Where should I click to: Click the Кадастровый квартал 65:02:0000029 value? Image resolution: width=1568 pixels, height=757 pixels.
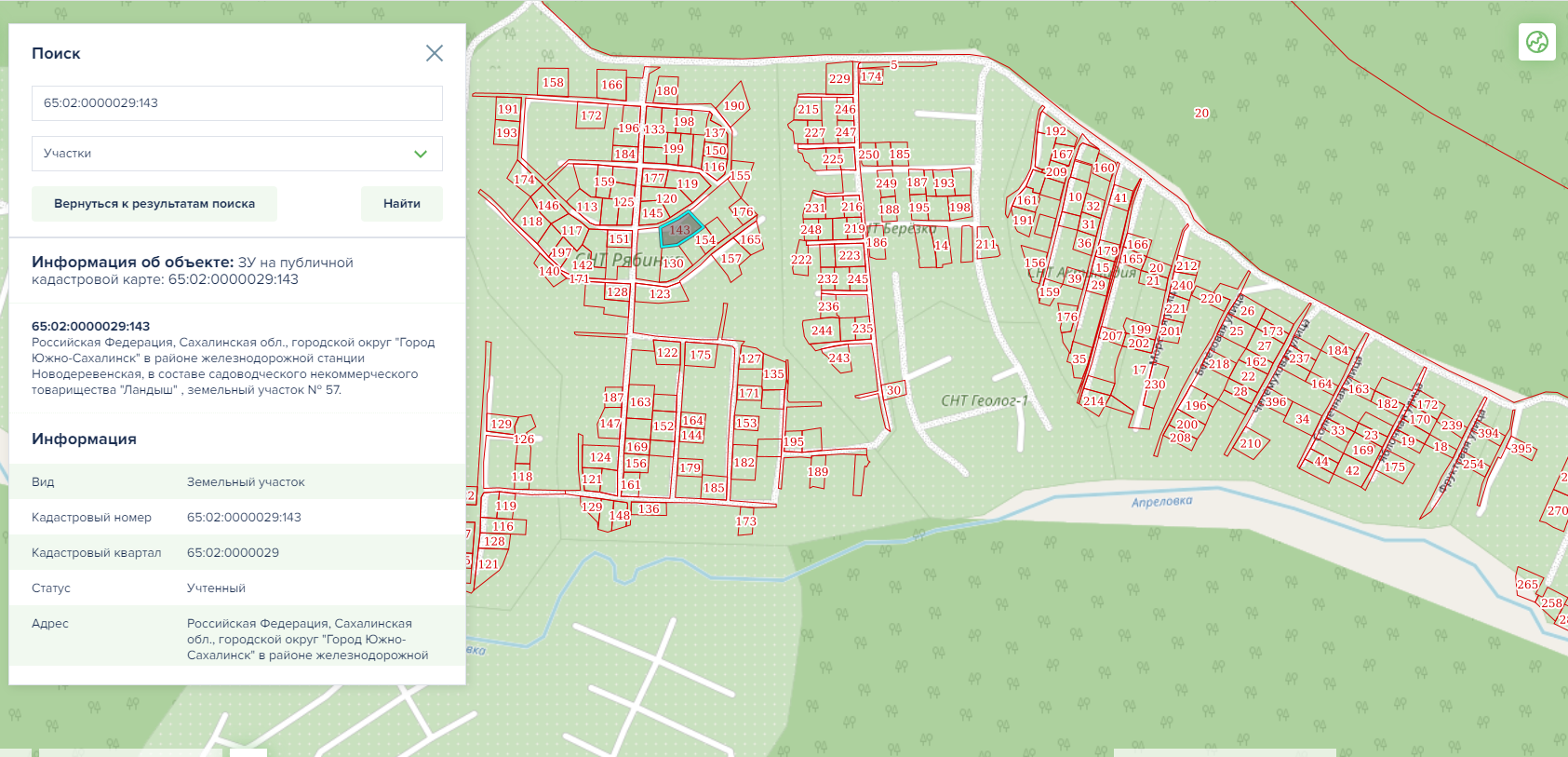coord(233,552)
